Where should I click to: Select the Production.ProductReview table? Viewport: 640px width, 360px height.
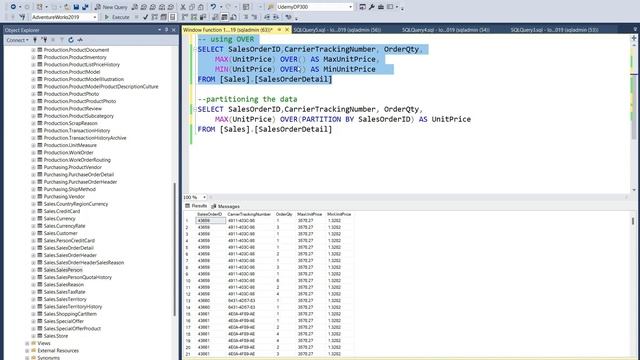73,108
